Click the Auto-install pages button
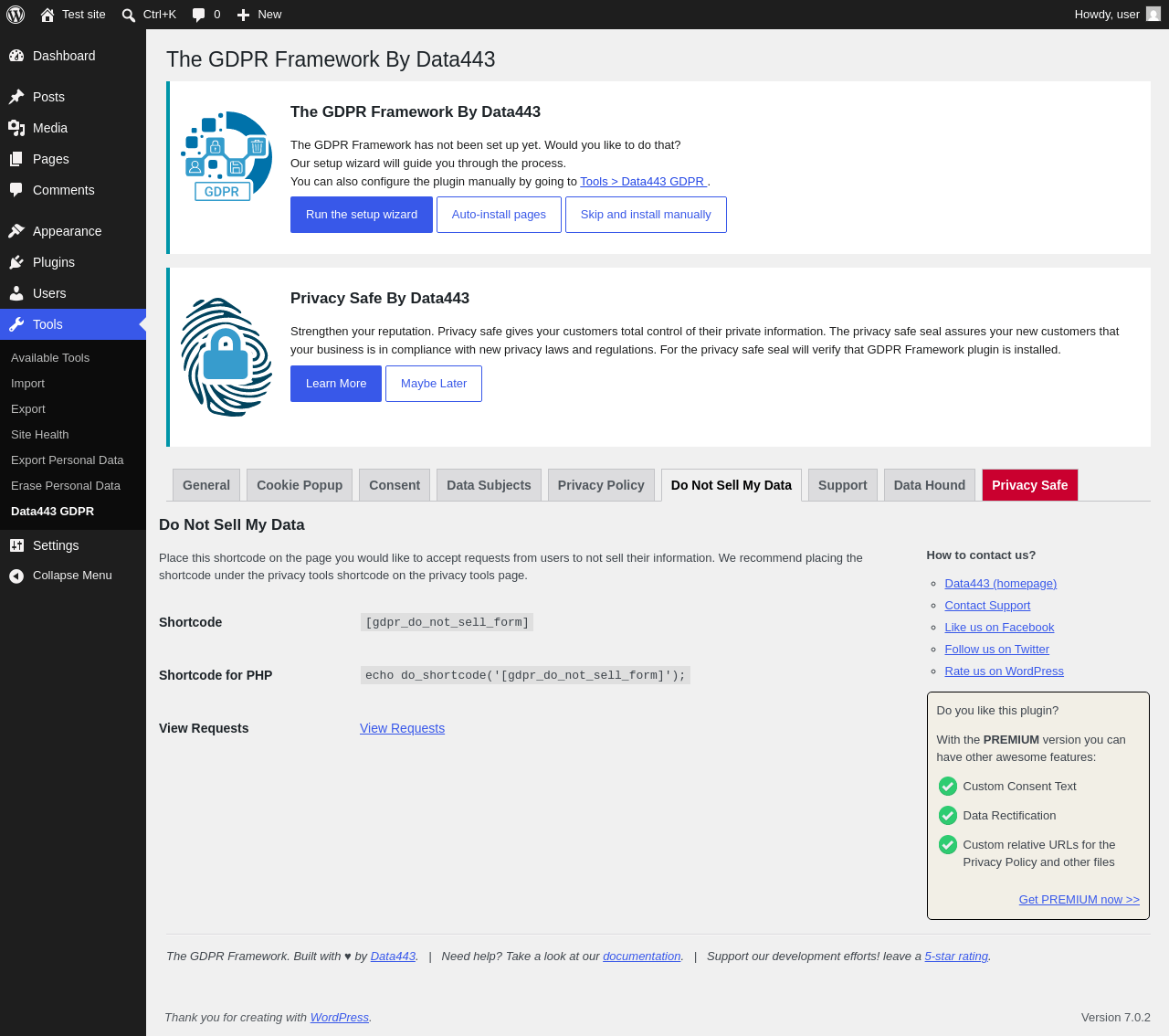 [x=499, y=215]
